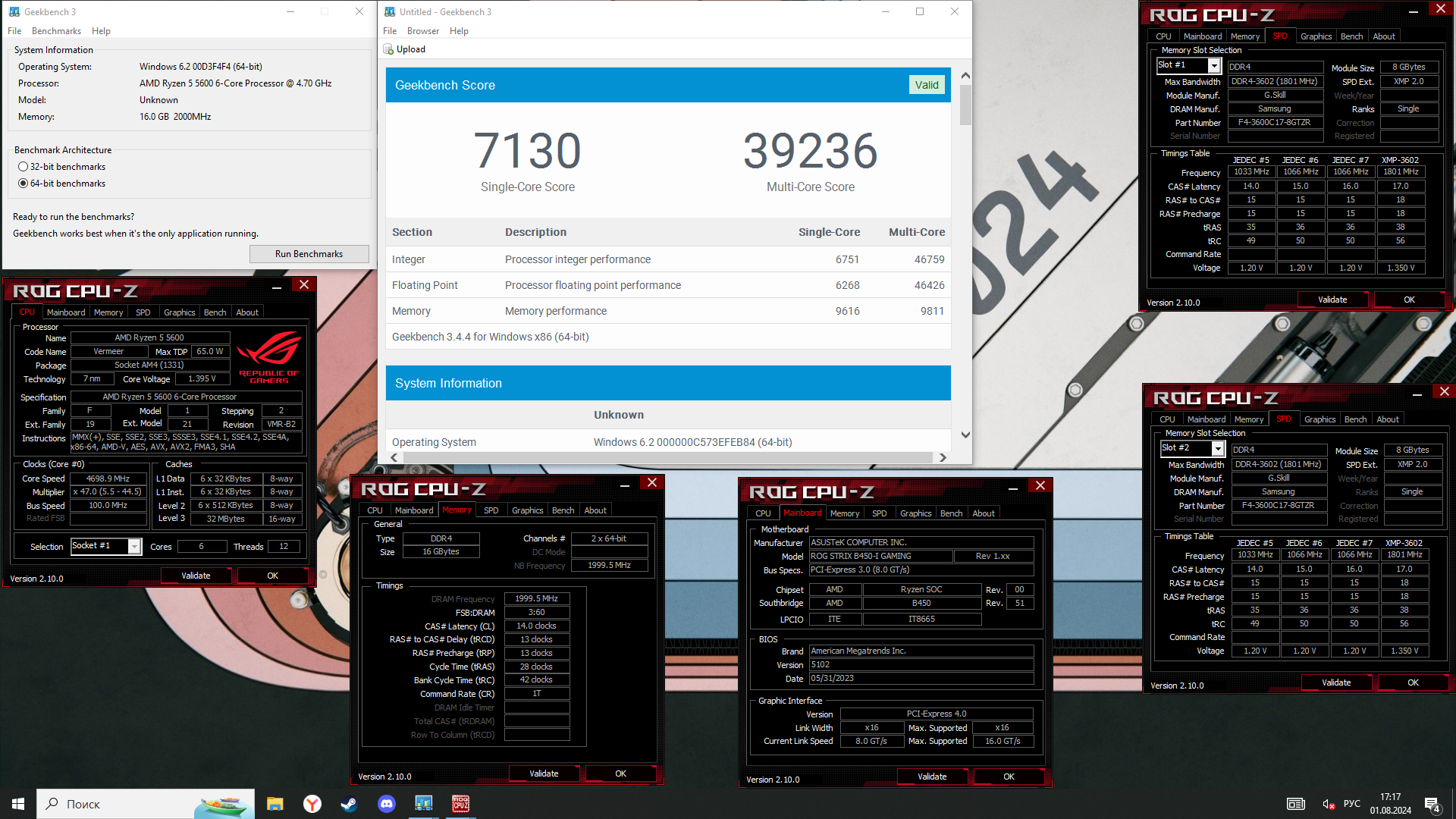Click the muted volume tray icon
The height and width of the screenshot is (819, 1456).
(1329, 804)
